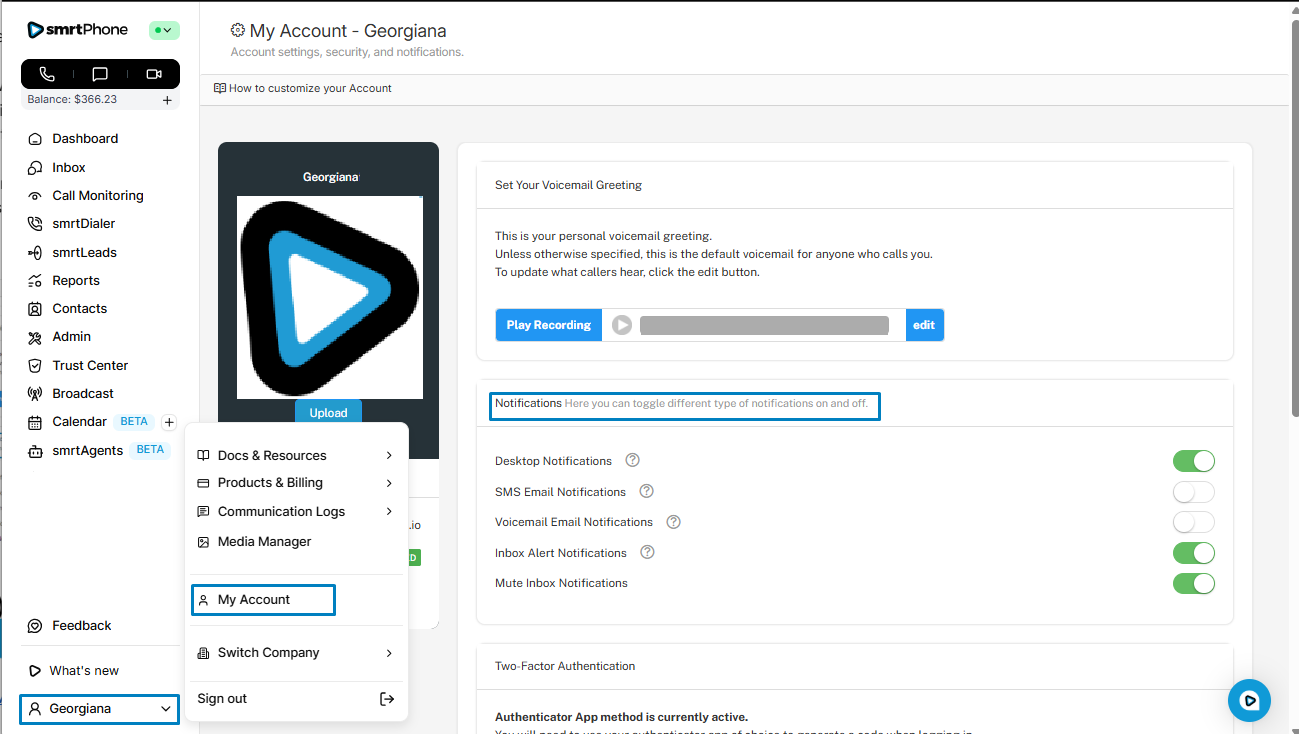Viewport: 1299px width, 734px height.
Task: Open the floating blue chat widget
Action: click(x=1248, y=700)
